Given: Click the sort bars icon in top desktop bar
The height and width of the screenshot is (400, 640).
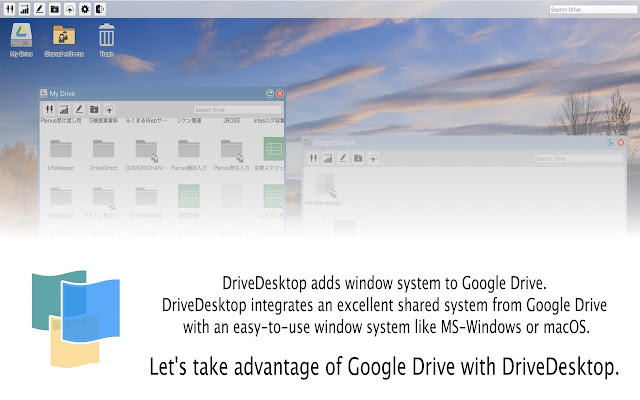Looking at the screenshot, I should pyautogui.click(x=24, y=9).
